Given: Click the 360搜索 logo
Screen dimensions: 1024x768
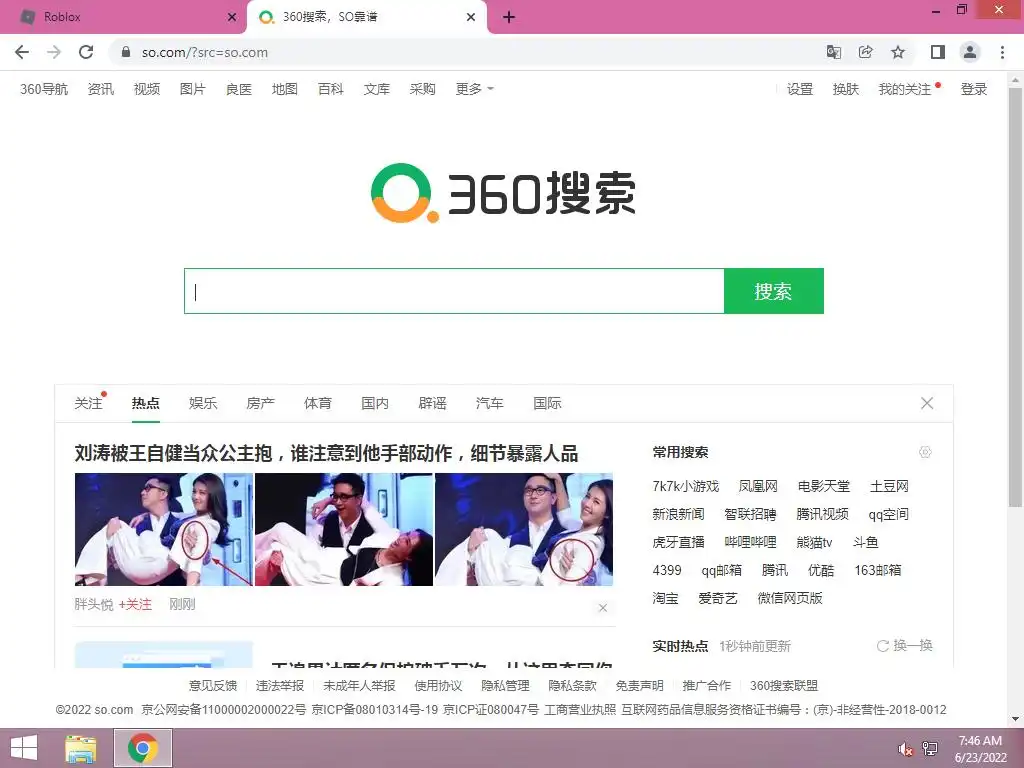Looking at the screenshot, I should click(503, 193).
